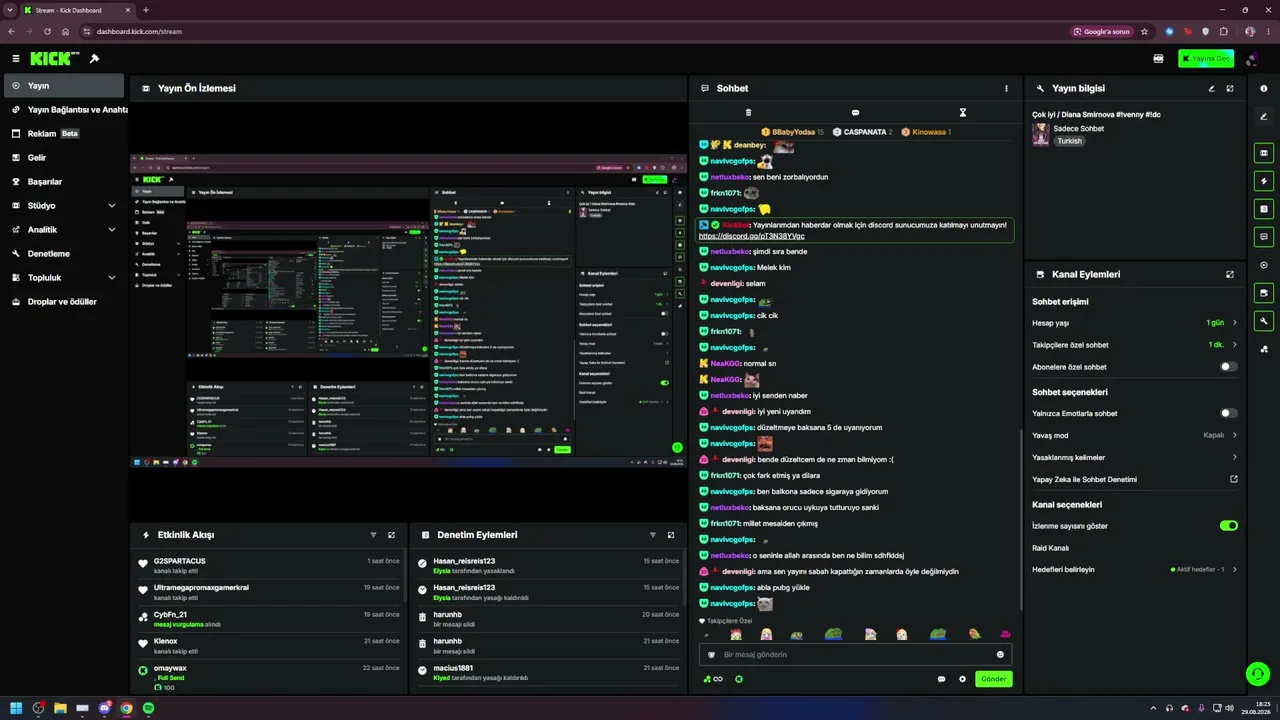Click the lightning bolt icon in the right strip

[x=1264, y=181]
